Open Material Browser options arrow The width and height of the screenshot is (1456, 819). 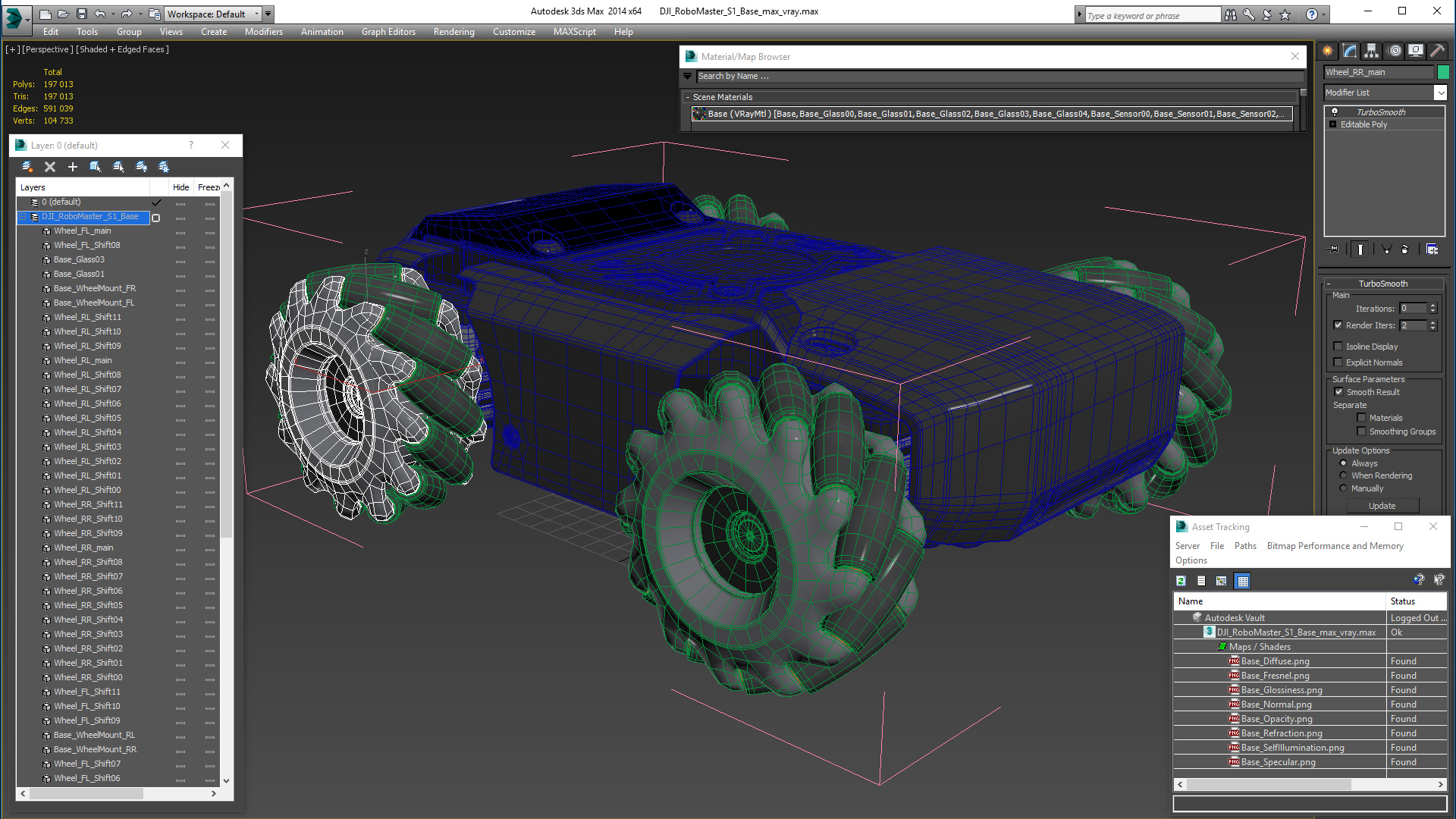tap(687, 76)
